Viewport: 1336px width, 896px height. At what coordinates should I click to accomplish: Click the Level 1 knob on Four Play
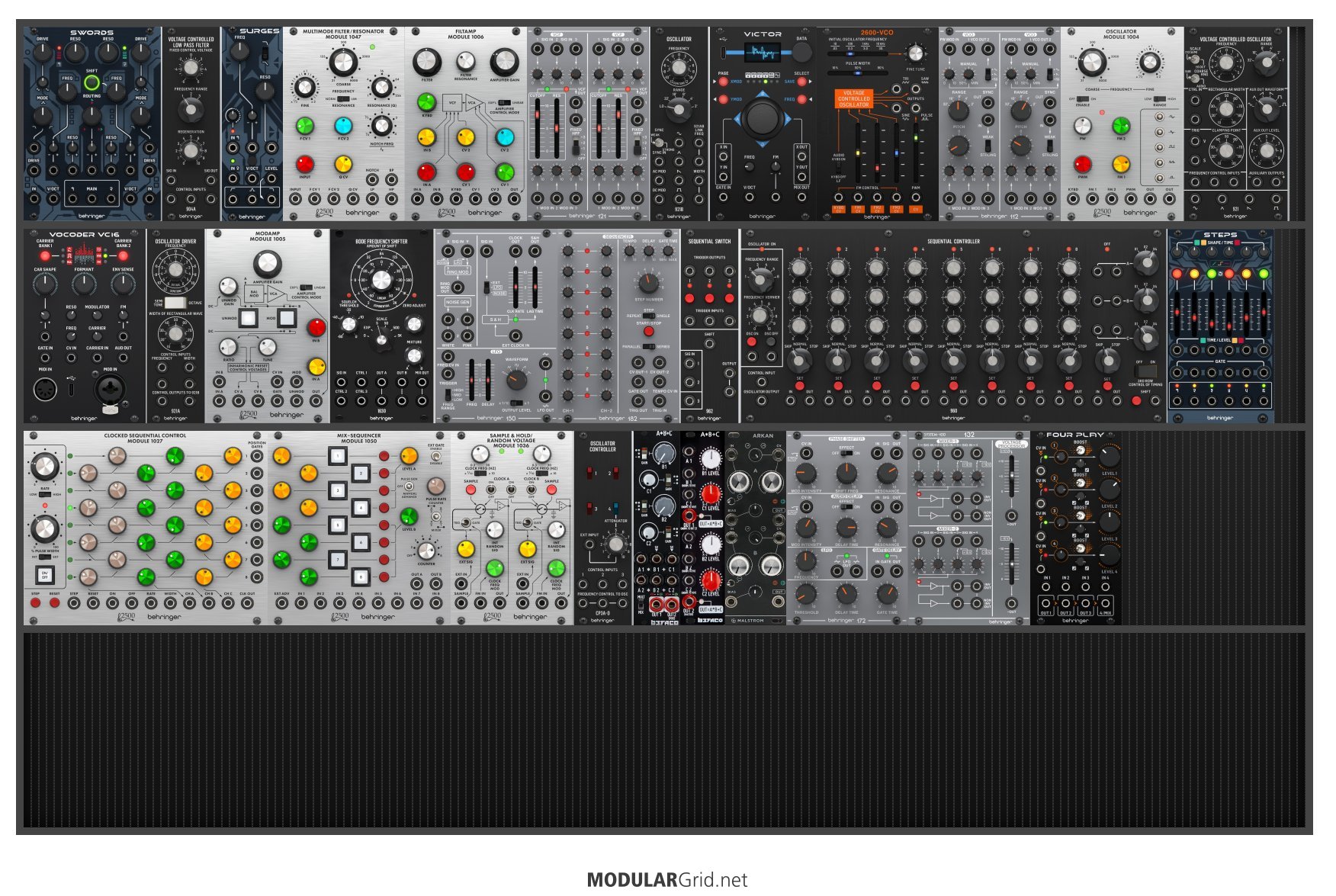pos(1109,457)
